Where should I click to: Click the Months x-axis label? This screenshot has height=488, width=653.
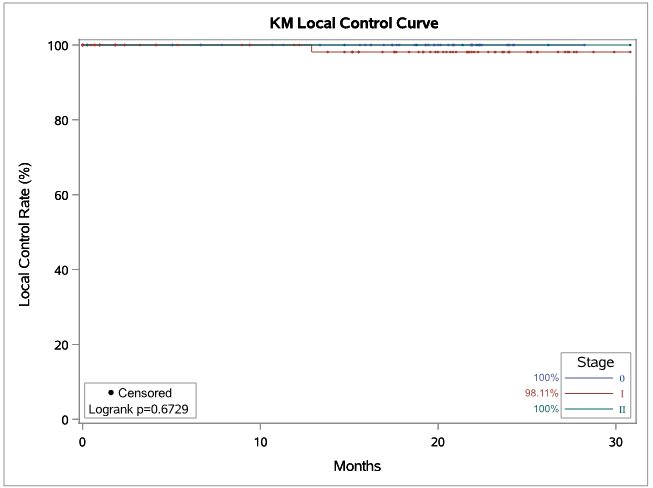point(356,466)
